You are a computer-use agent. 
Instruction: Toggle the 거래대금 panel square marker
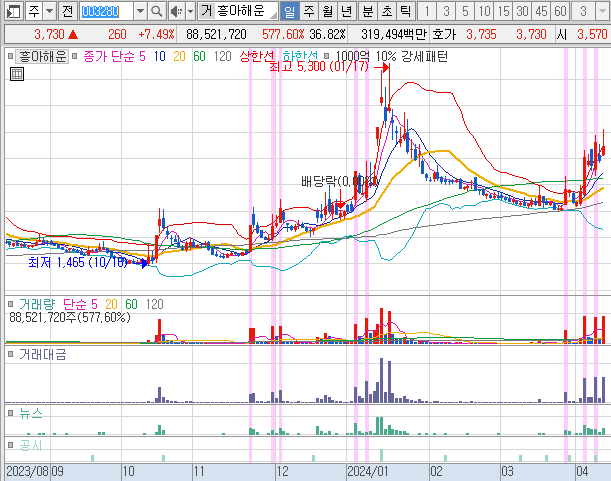(11, 354)
